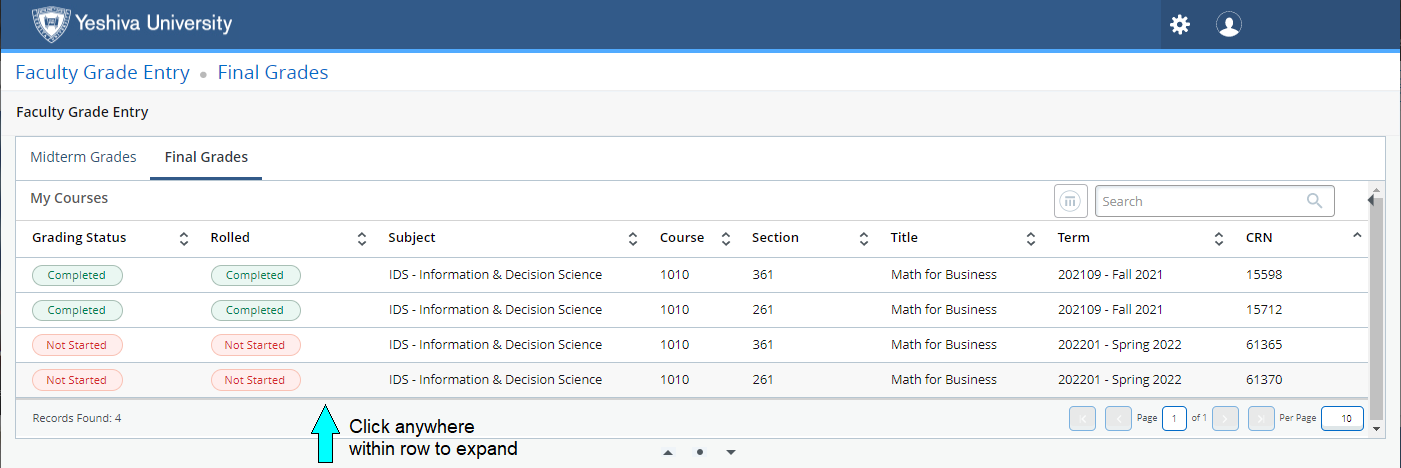
Task: Click the down triangle below the table
Action: 731,453
